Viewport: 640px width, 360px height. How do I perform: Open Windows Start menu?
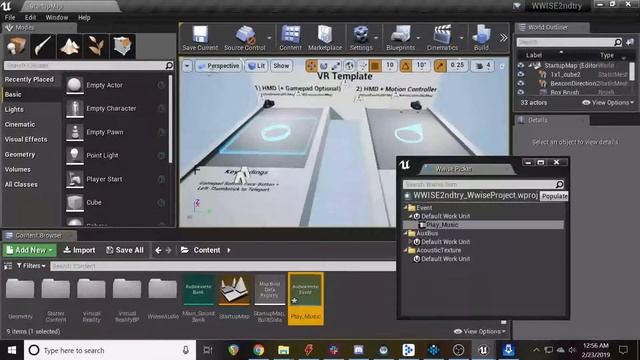pyautogui.click(x=12, y=350)
